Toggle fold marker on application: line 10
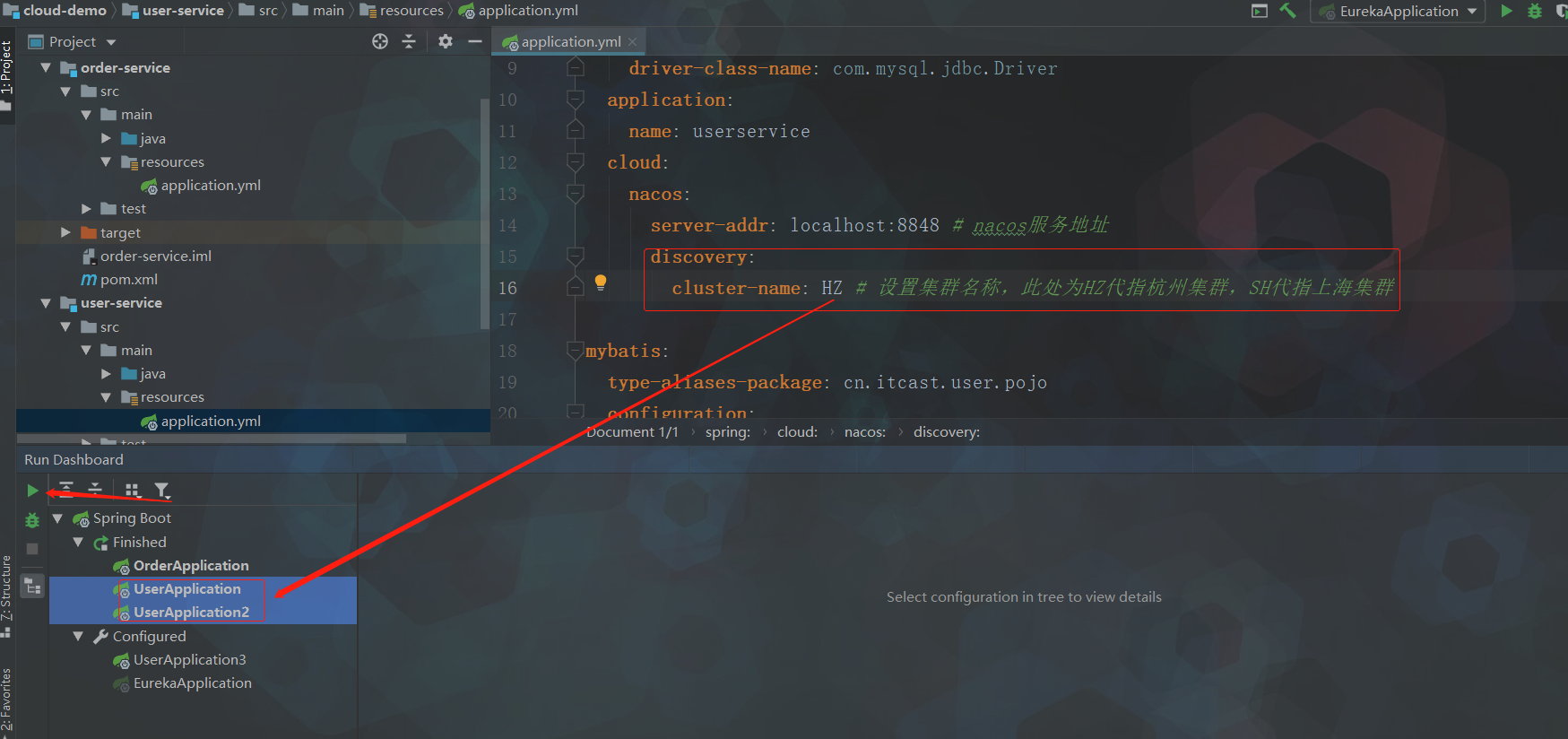 [576, 100]
